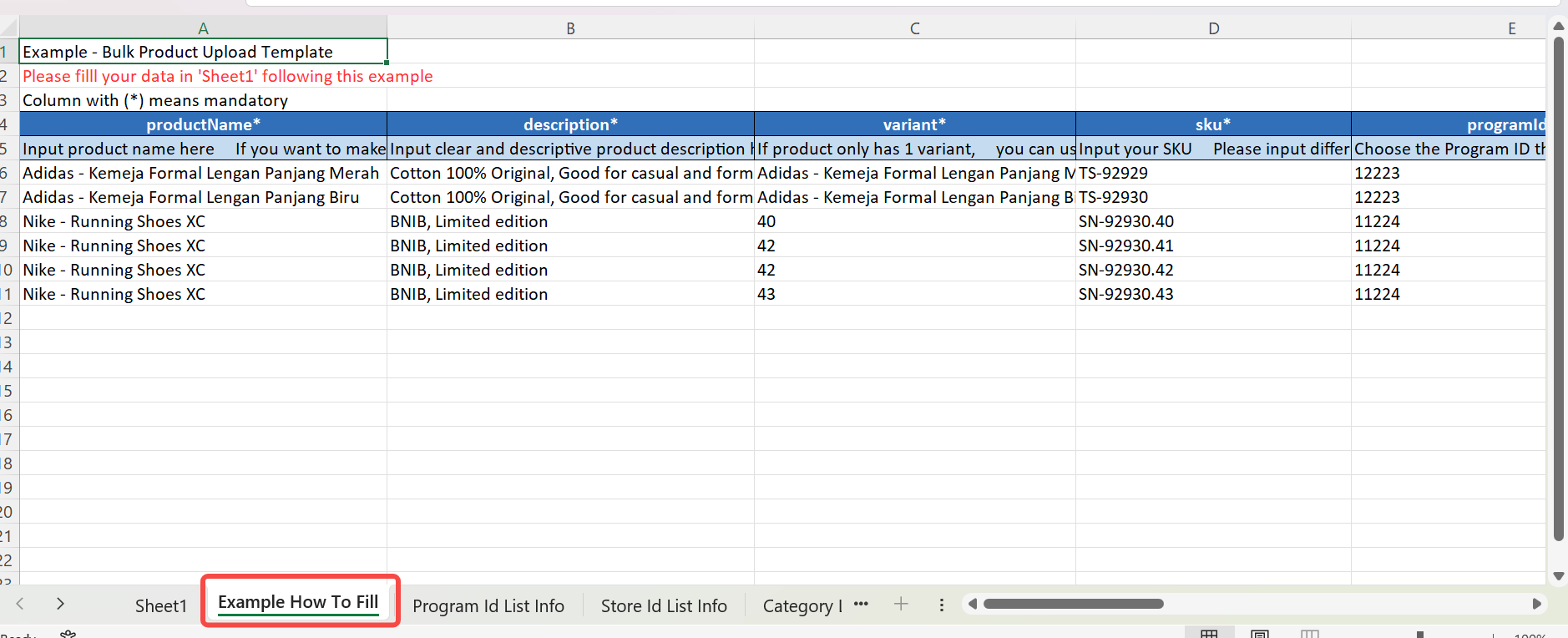The image size is (1568, 638).
Task: Select the SKU cell TS-92929
Action: tap(1213, 173)
